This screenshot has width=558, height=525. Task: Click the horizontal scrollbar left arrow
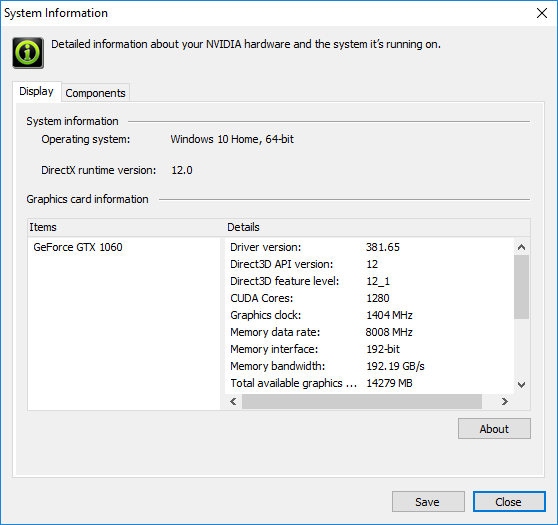[x=233, y=401]
